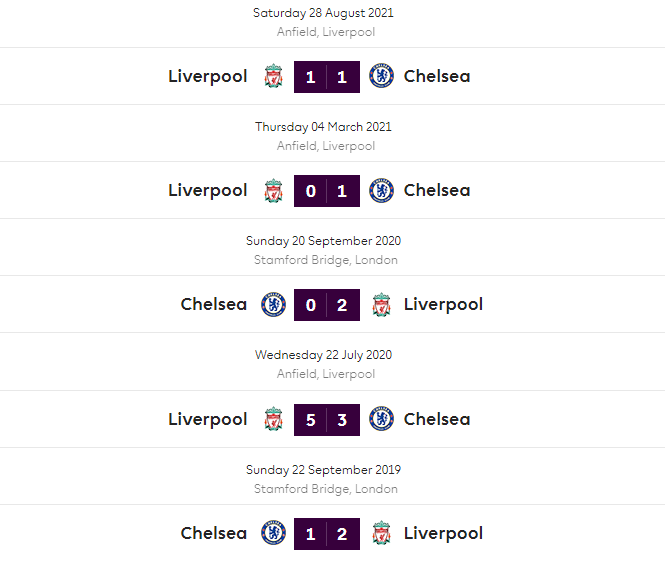This screenshot has width=665, height=561.
Task: Click Chelsea team name in 20 September 2020 match
Action: click(x=213, y=304)
